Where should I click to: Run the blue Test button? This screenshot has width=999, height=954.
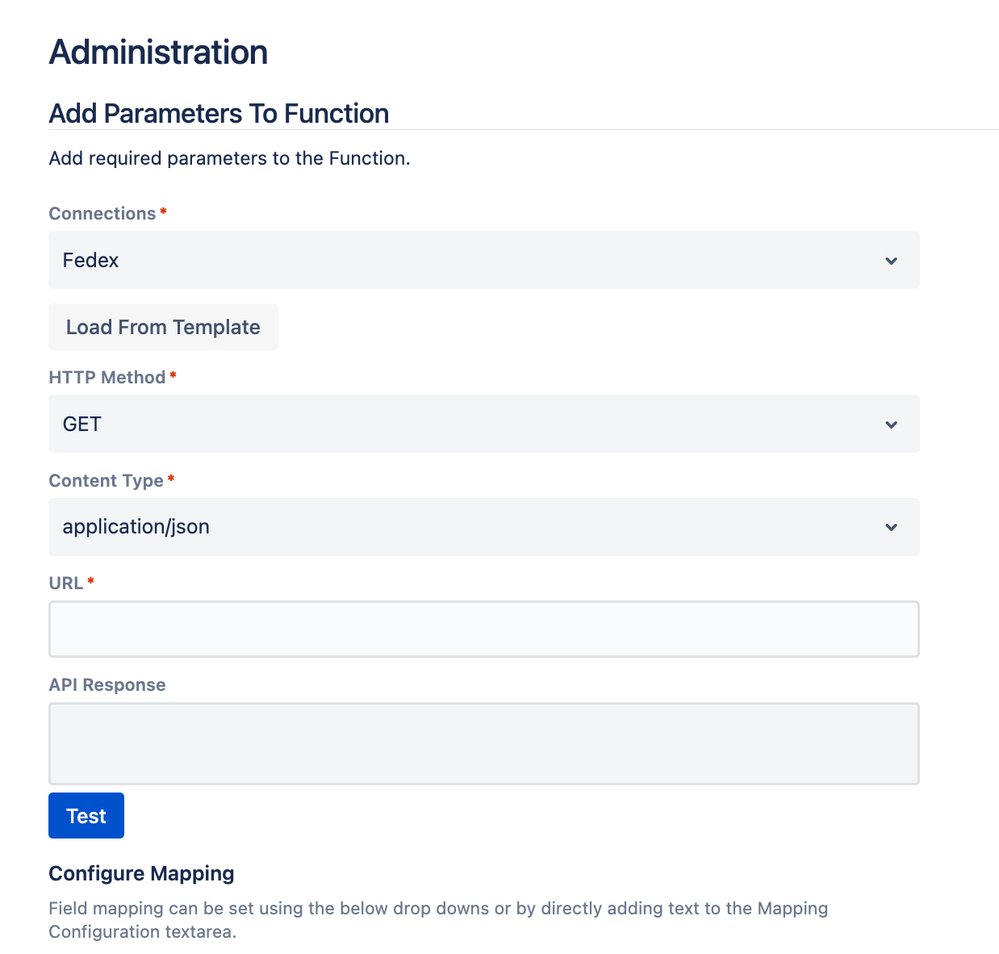pos(86,816)
